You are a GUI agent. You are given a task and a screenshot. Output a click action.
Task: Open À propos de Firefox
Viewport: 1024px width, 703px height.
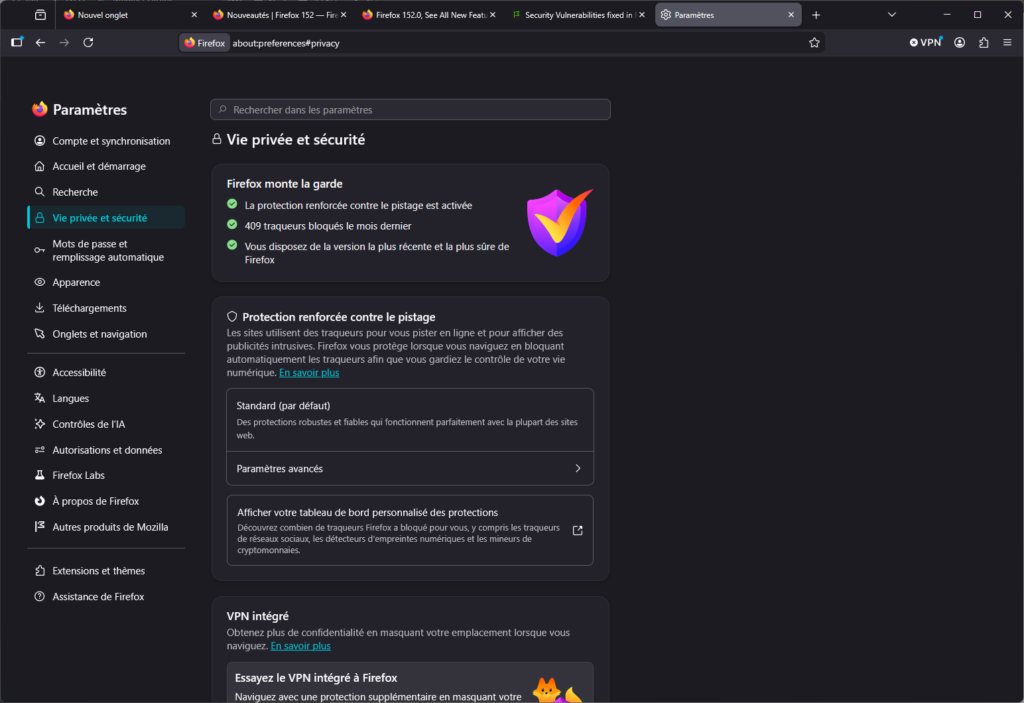point(106,501)
